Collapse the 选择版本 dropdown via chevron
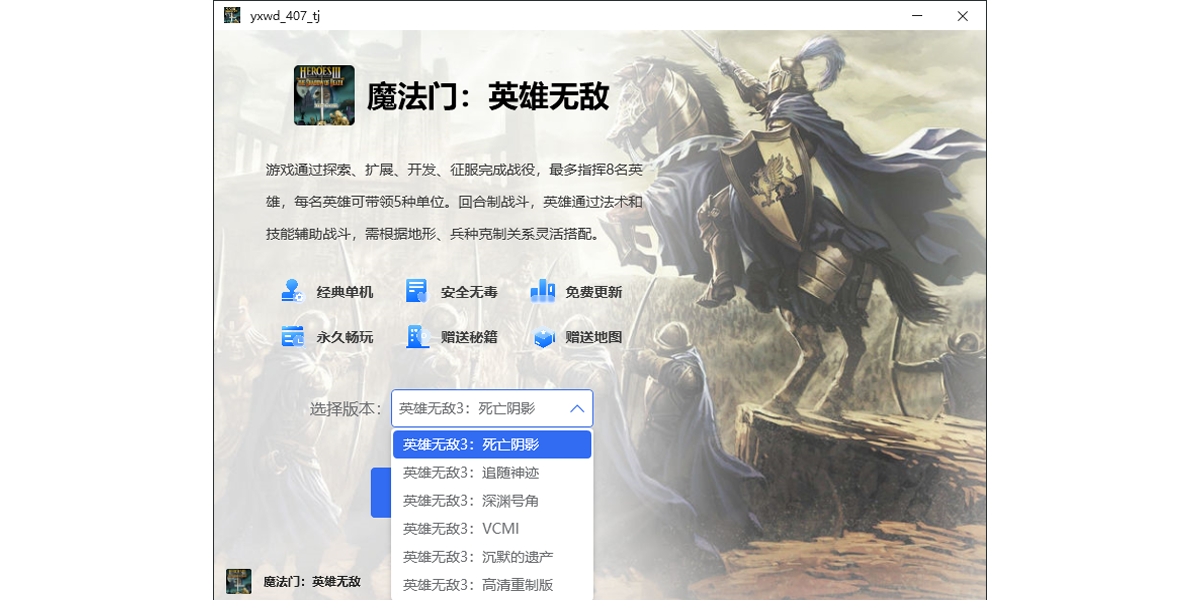Screen dimensions: 1200x600 577,408
